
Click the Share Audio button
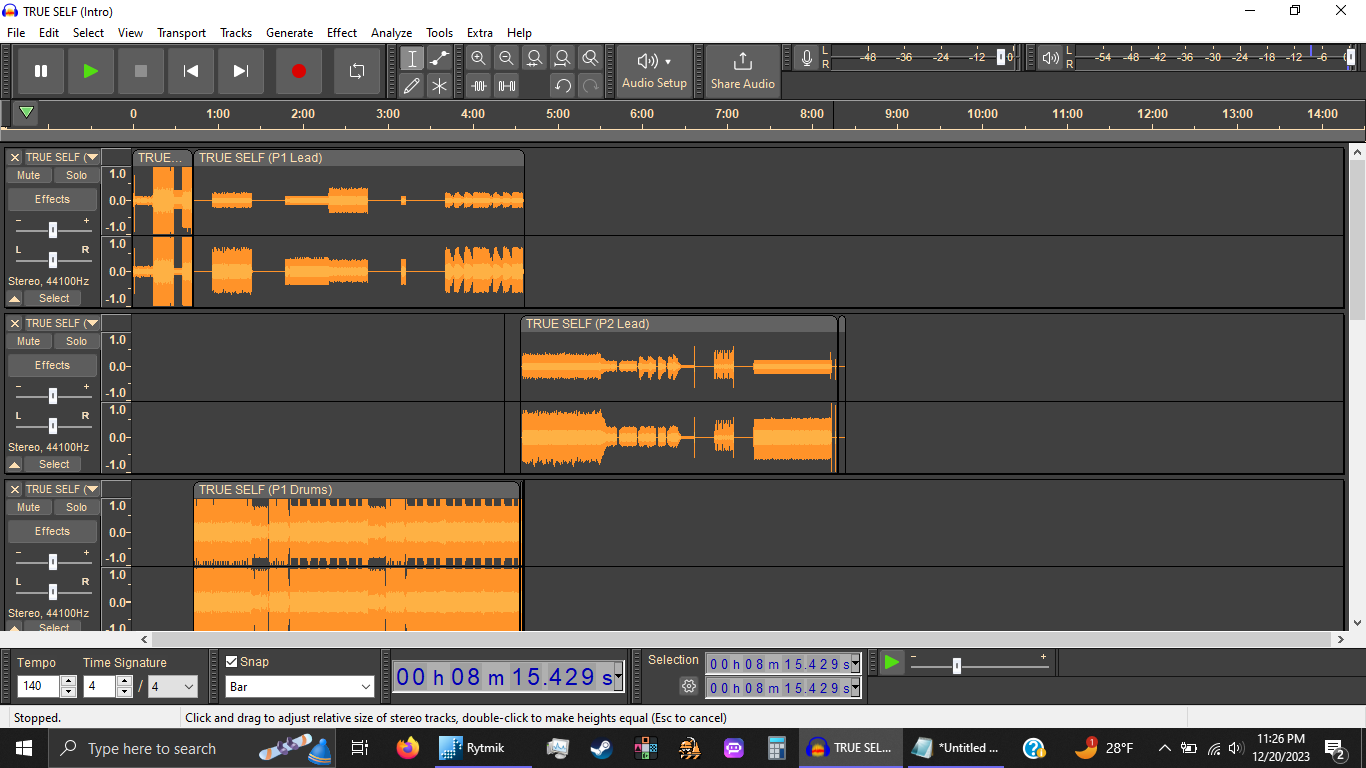click(x=742, y=71)
